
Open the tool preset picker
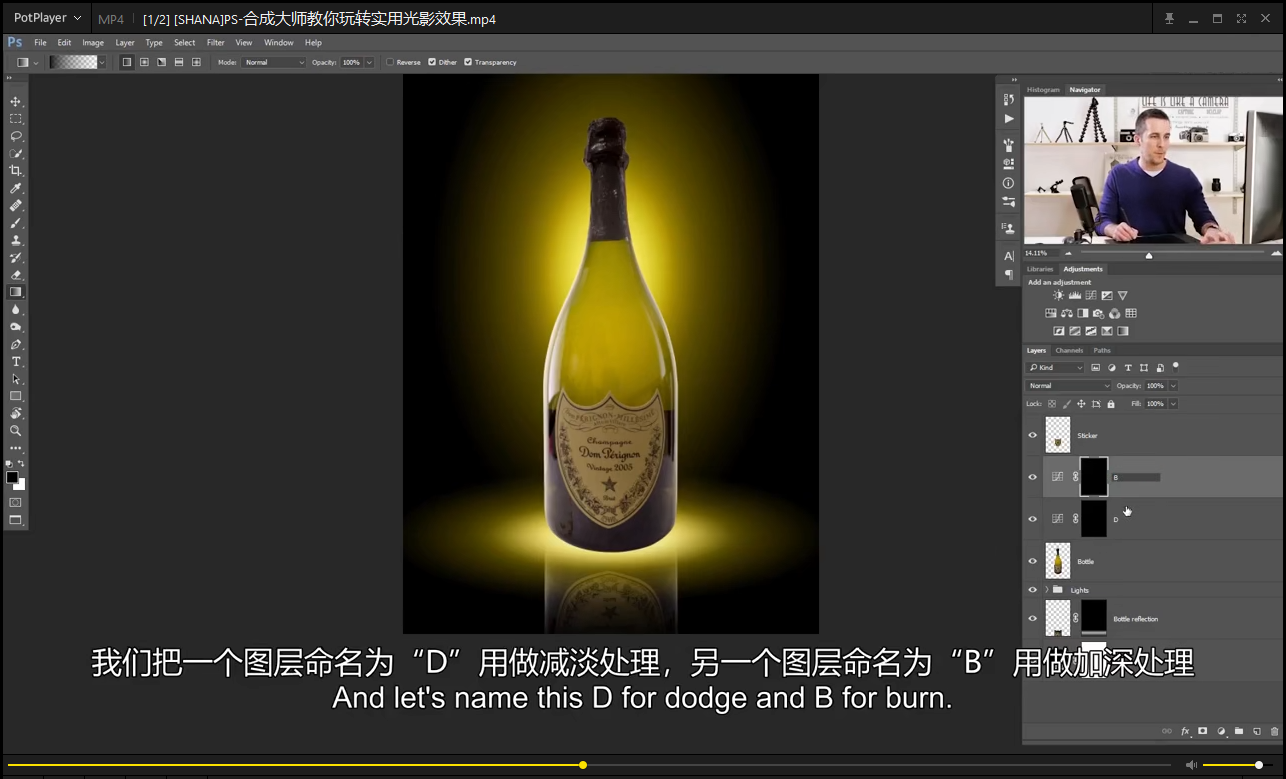click(x=27, y=62)
